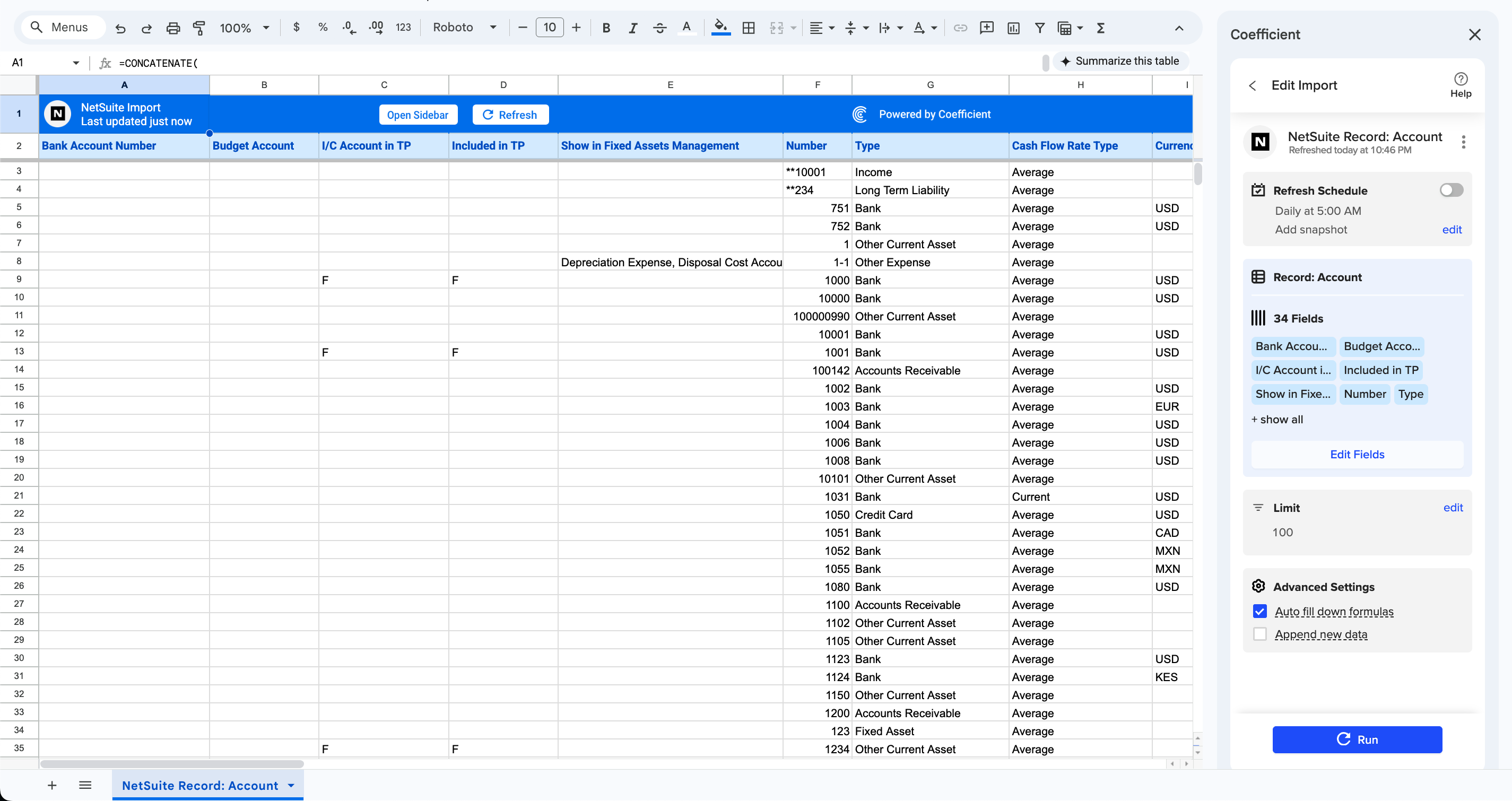The image size is (1512, 801).
Task: Apply strikethrough formatting
Action: coord(660,28)
